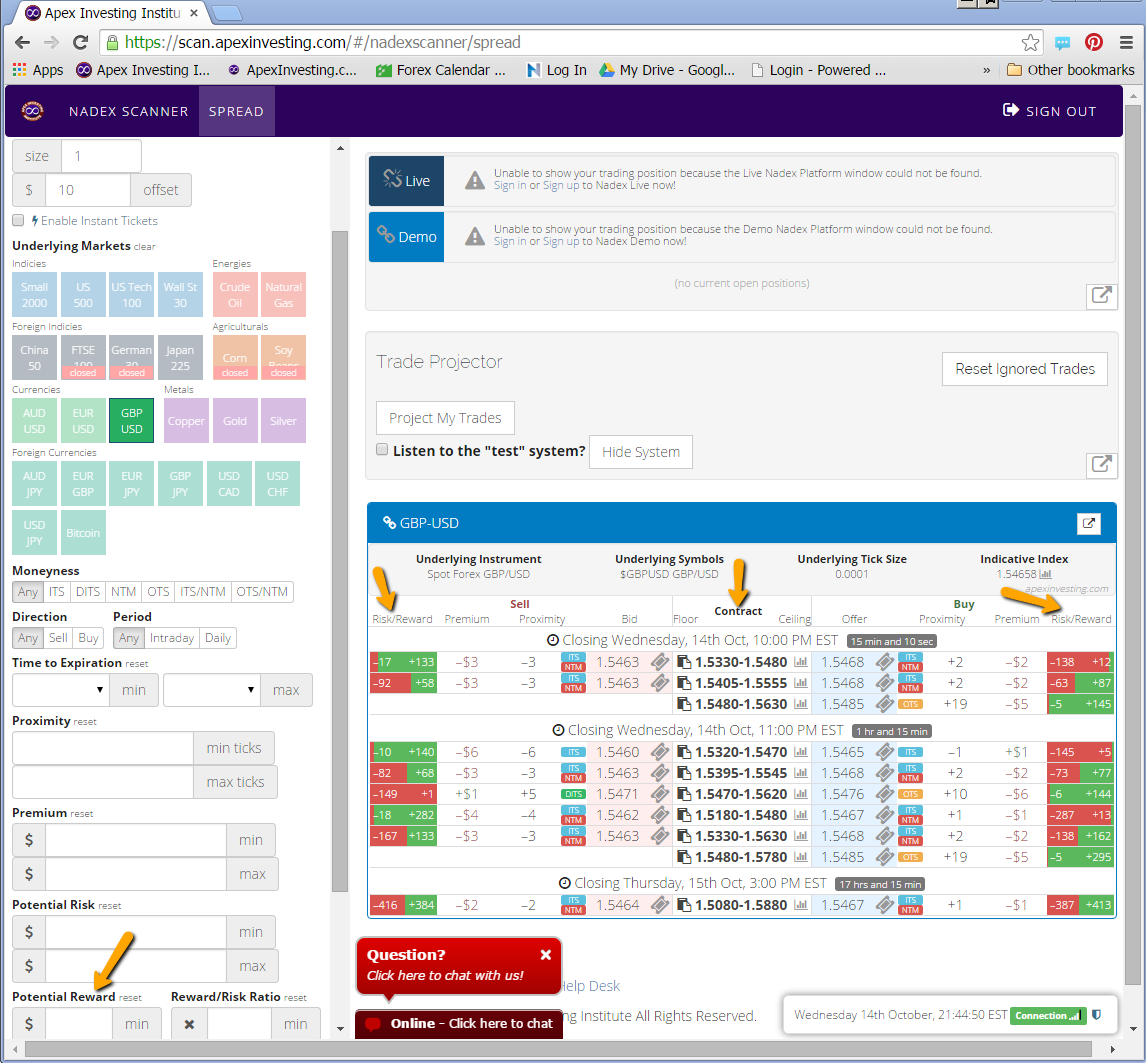
Task: Click chart icon next to Indicative Index value
Action: pyautogui.click(x=1046, y=574)
